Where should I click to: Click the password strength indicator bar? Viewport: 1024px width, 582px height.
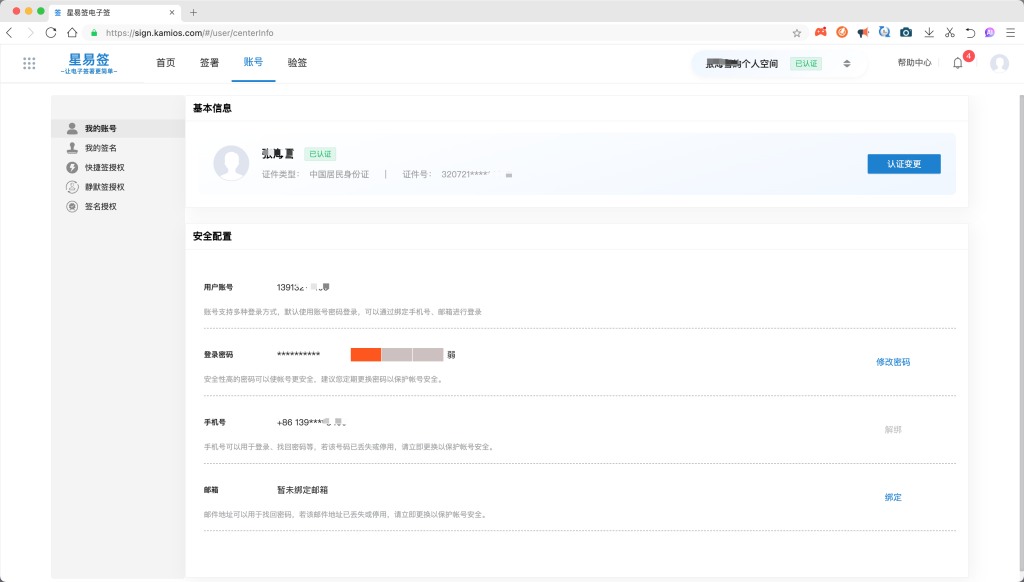tap(397, 355)
